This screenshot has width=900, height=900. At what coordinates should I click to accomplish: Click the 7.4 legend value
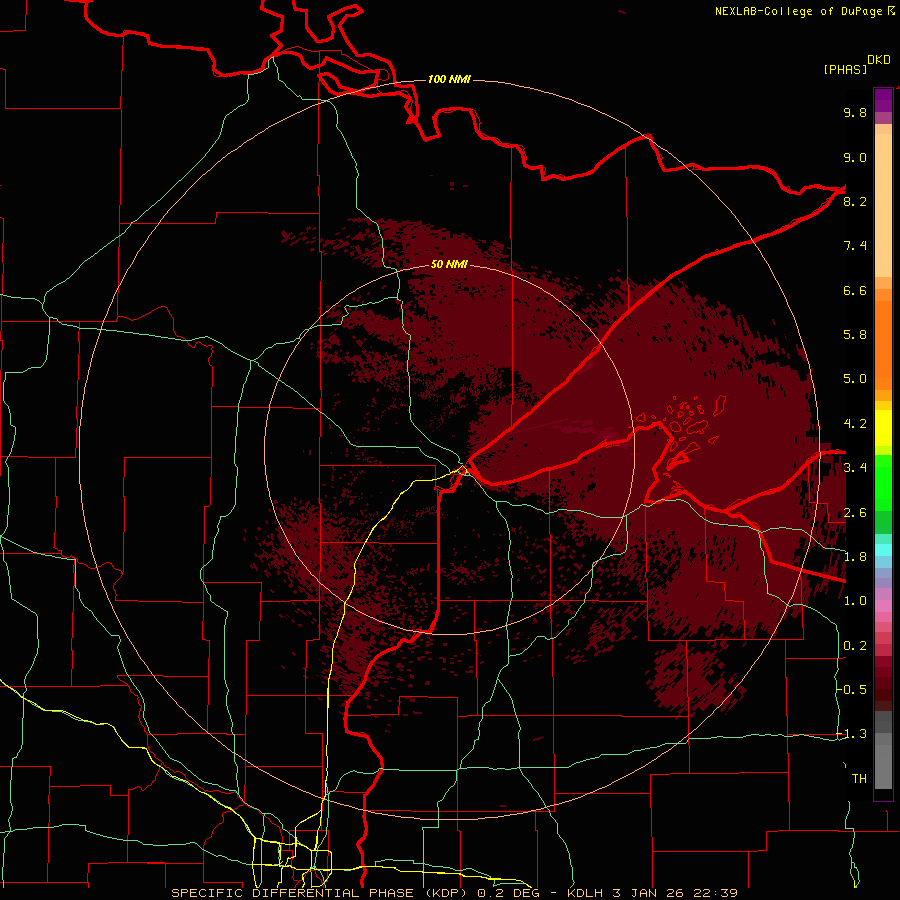click(855, 246)
